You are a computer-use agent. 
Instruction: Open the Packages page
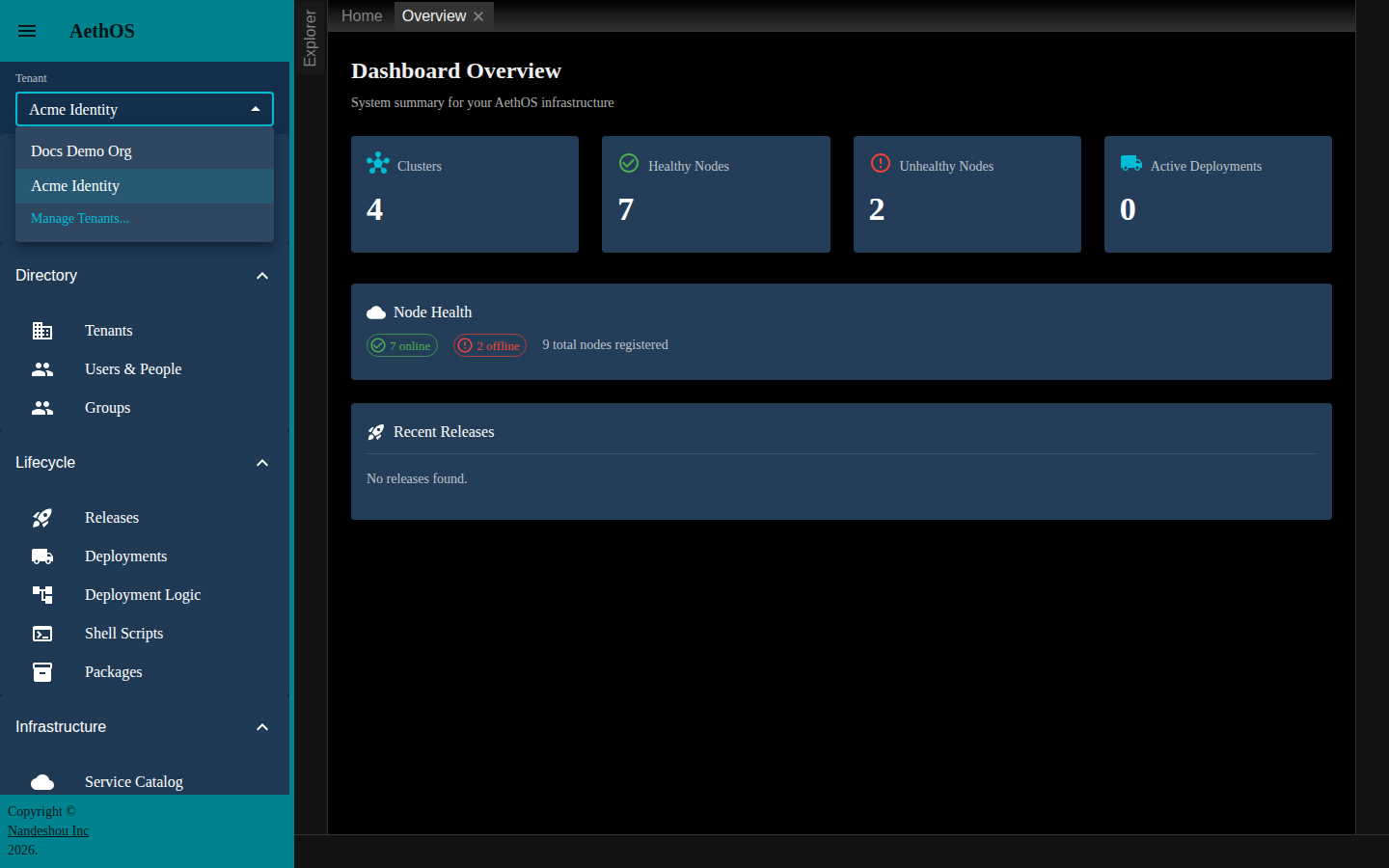[x=145, y=672]
